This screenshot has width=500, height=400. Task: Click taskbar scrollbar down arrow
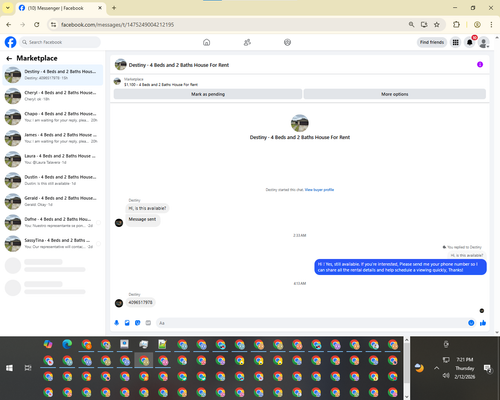[407, 397]
